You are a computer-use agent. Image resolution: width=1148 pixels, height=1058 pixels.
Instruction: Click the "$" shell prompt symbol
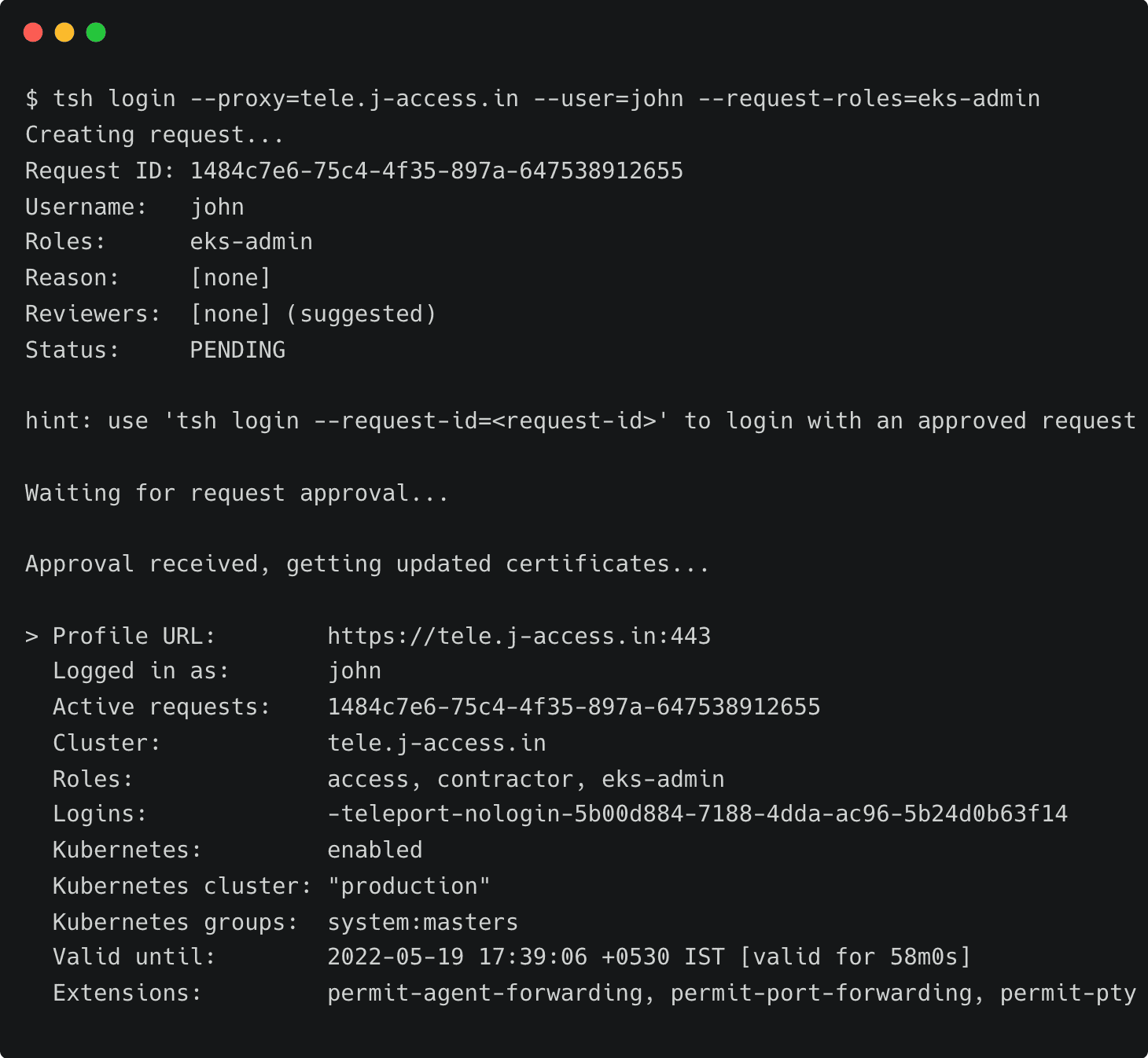click(31, 98)
